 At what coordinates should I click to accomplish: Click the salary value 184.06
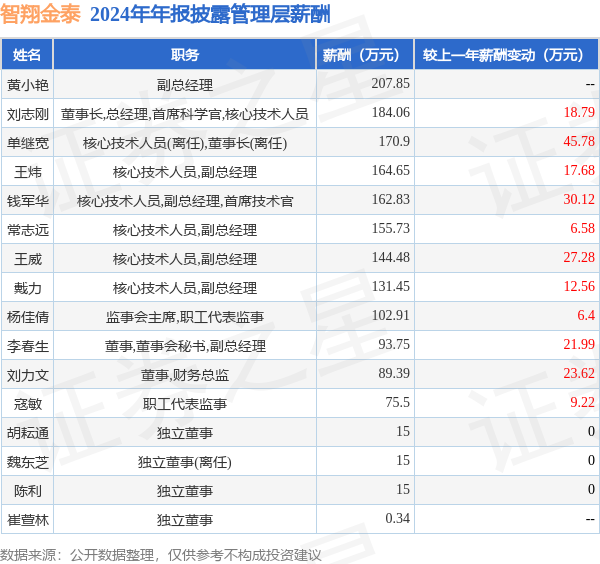tap(390, 112)
